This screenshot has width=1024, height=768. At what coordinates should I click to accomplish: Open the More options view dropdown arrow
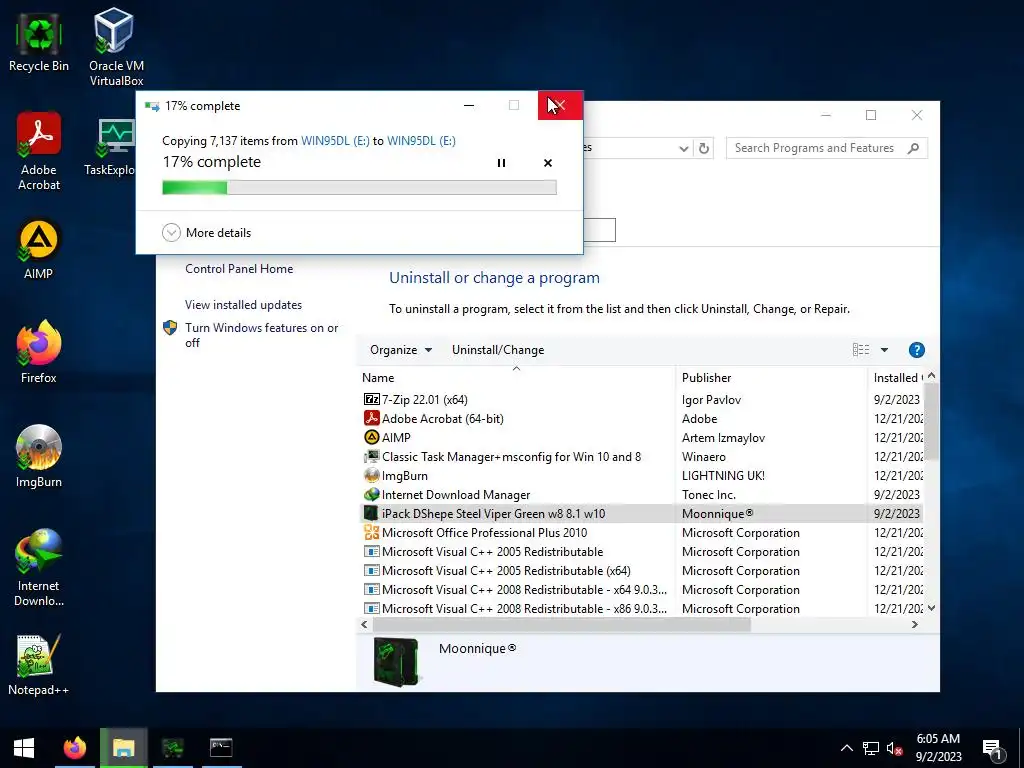point(884,350)
